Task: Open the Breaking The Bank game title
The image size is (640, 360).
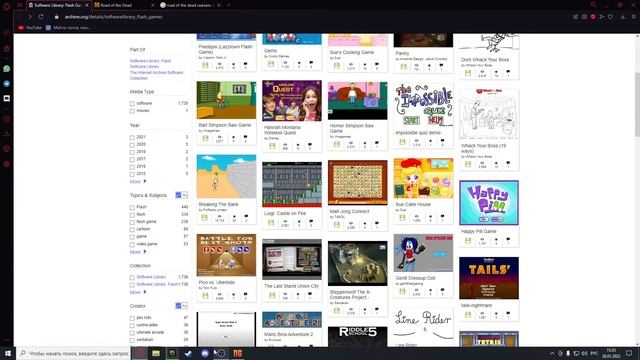Action: coord(218,204)
